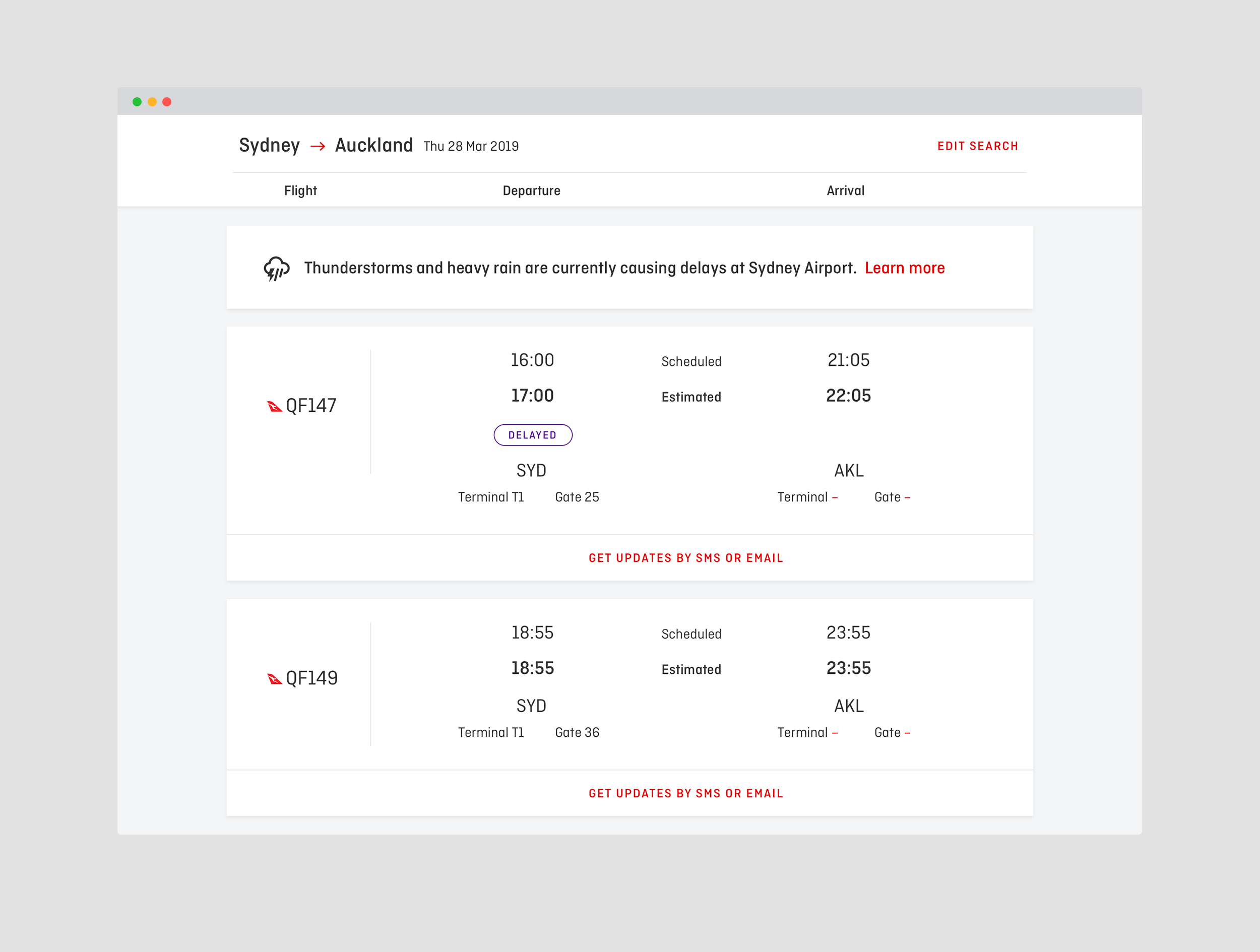The height and width of the screenshot is (952, 1260).
Task: Click Terminal T1 in QF149 card
Action: coord(491,732)
